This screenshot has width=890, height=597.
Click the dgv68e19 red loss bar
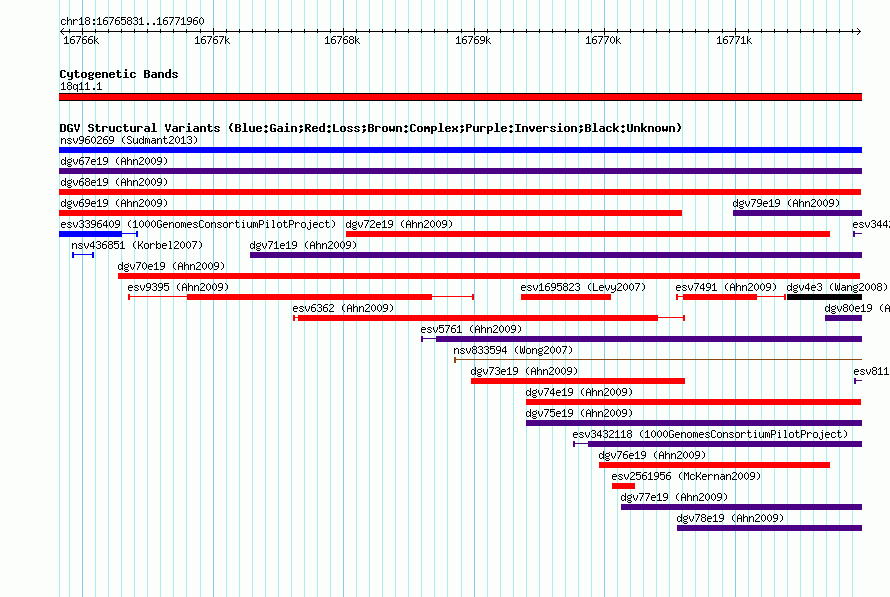coord(460,192)
